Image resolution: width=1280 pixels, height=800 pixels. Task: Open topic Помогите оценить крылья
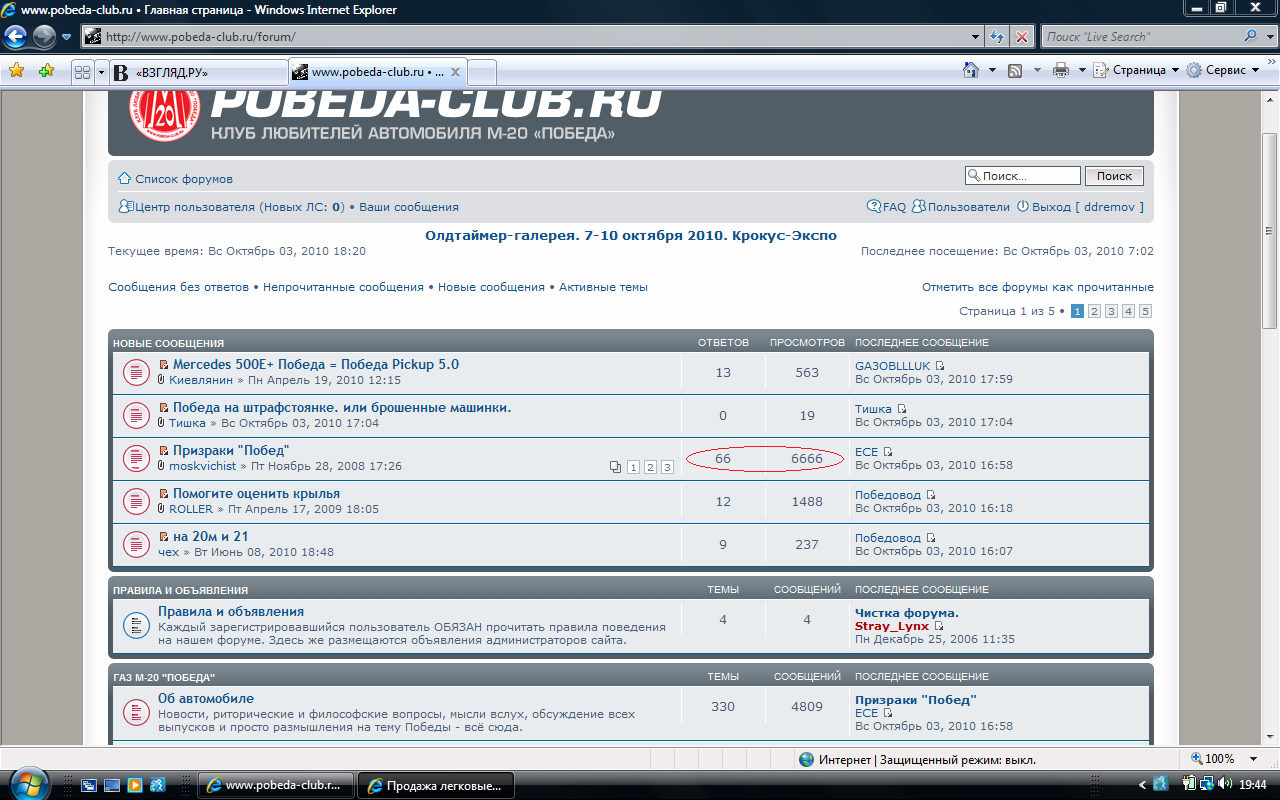tap(256, 493)
